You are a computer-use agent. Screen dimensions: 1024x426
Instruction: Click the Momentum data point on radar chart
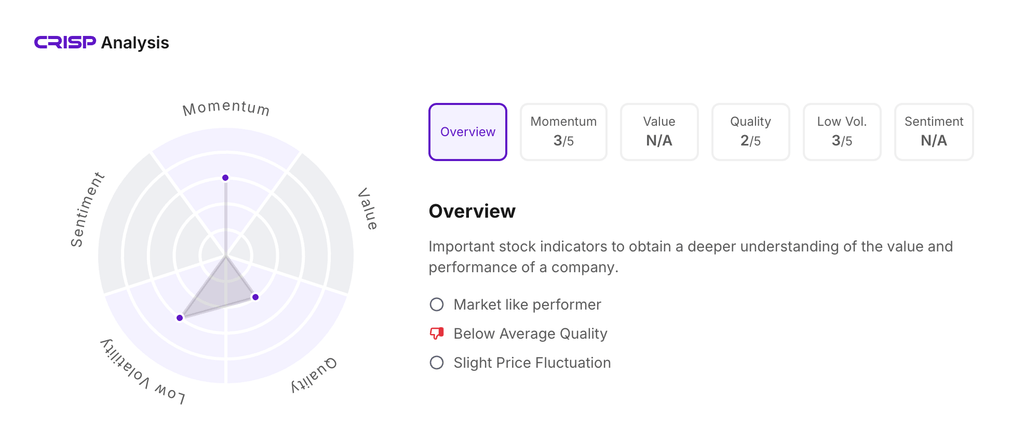pyautogui.click(x=226, y=178)
